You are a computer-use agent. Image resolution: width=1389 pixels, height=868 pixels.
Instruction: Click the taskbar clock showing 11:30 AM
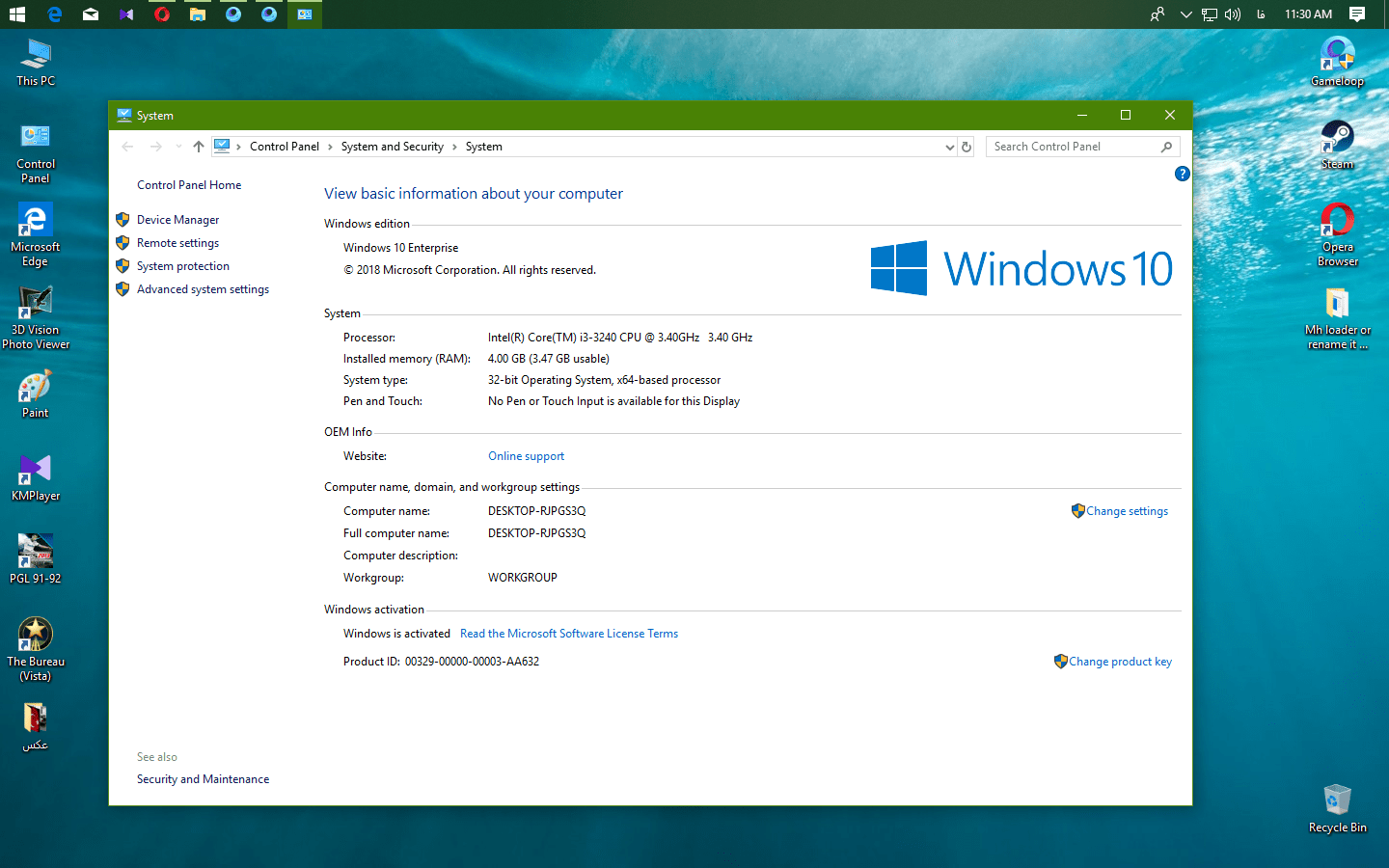click(x=1308, y=14)
